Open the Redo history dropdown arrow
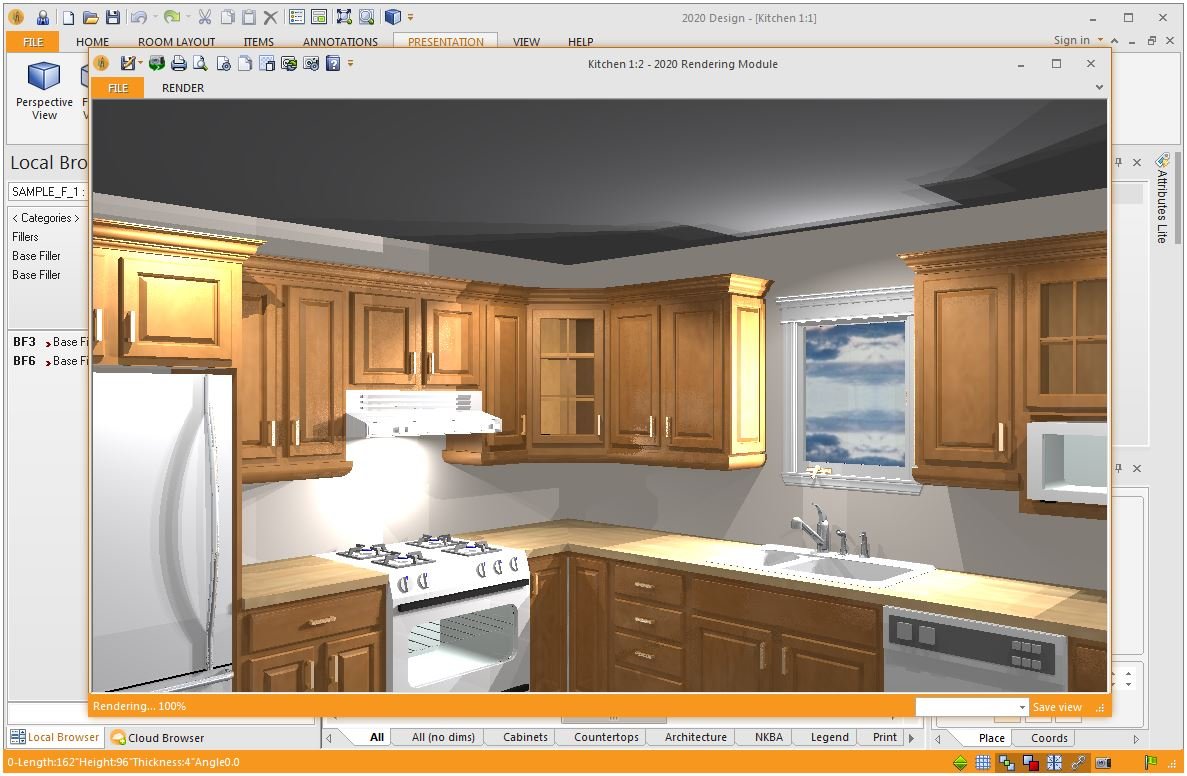Viewport: 1187px width, 776px height. tap(188, 17)
